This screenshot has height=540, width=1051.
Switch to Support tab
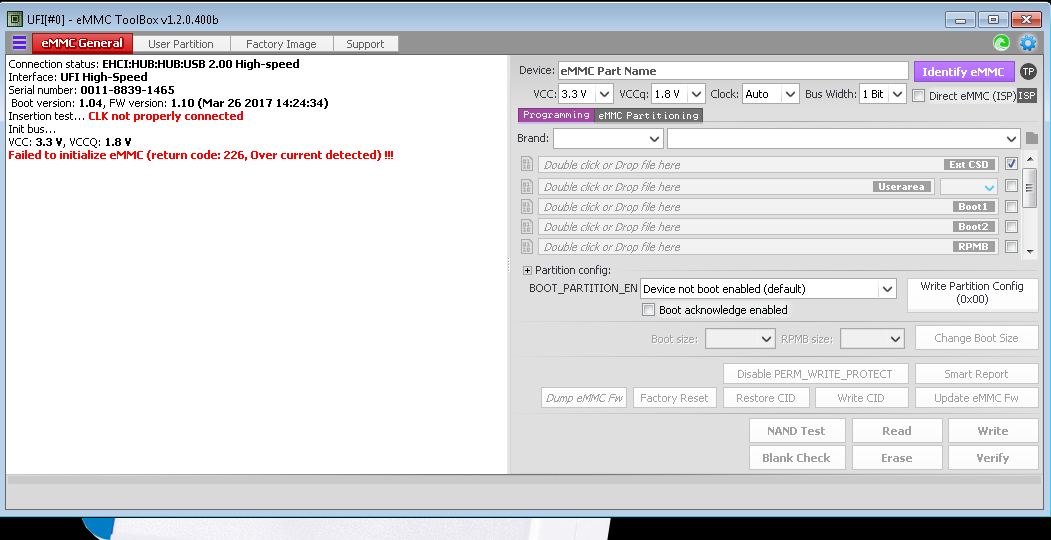click(365, 44)
